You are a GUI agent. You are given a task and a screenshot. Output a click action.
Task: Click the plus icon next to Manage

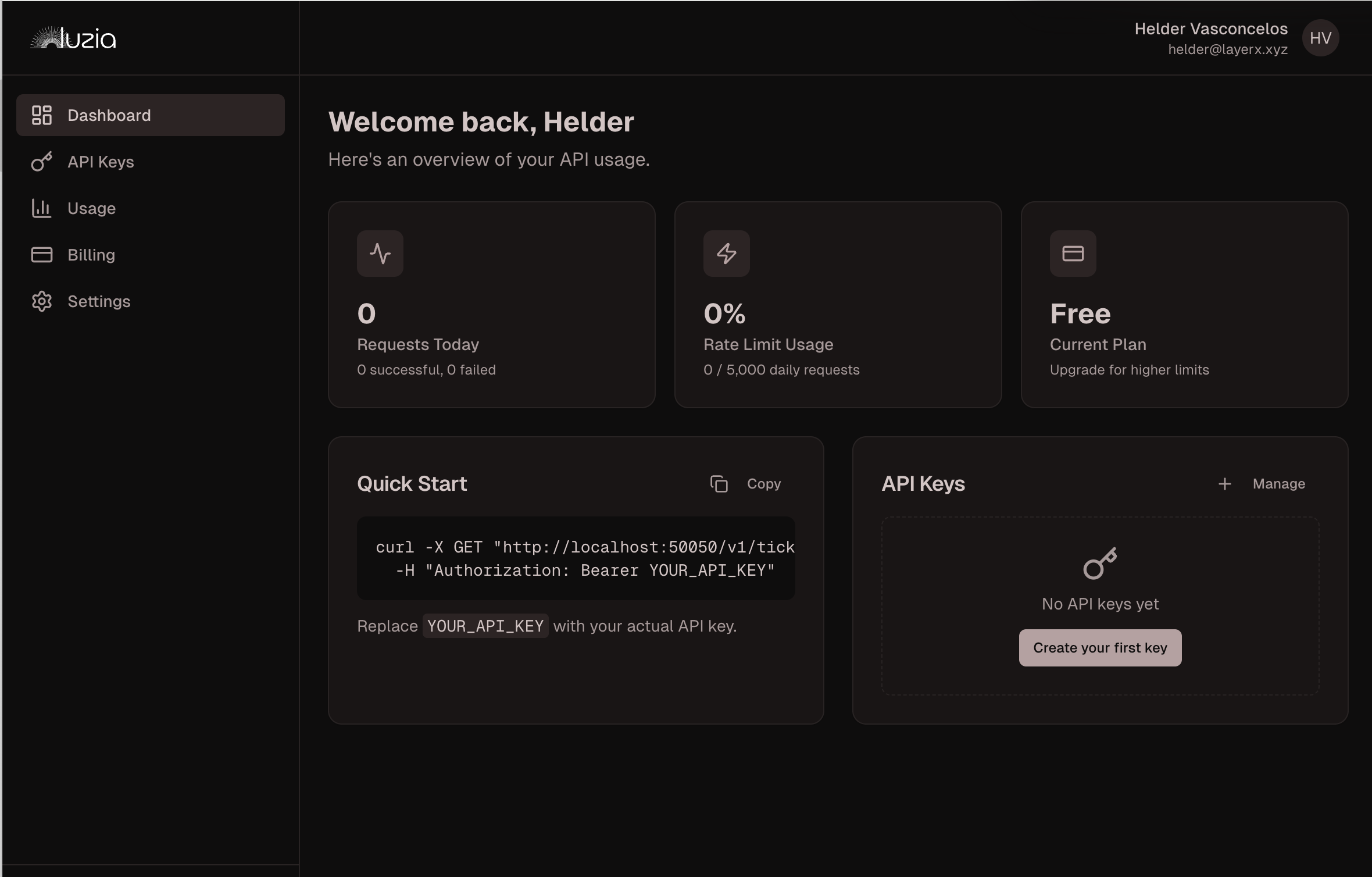click(x=1224, y=483)
